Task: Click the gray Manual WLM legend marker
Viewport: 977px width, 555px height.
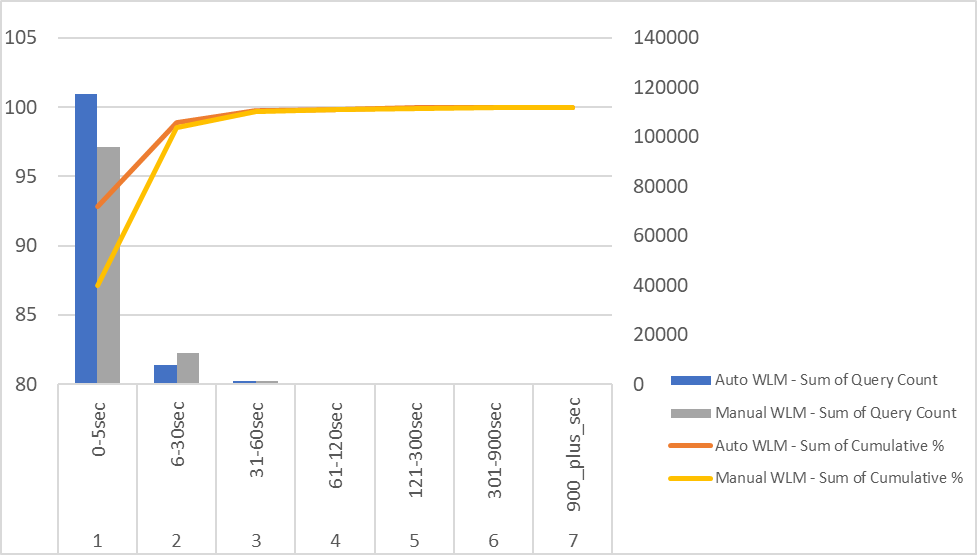Action: tap(691, 413)
